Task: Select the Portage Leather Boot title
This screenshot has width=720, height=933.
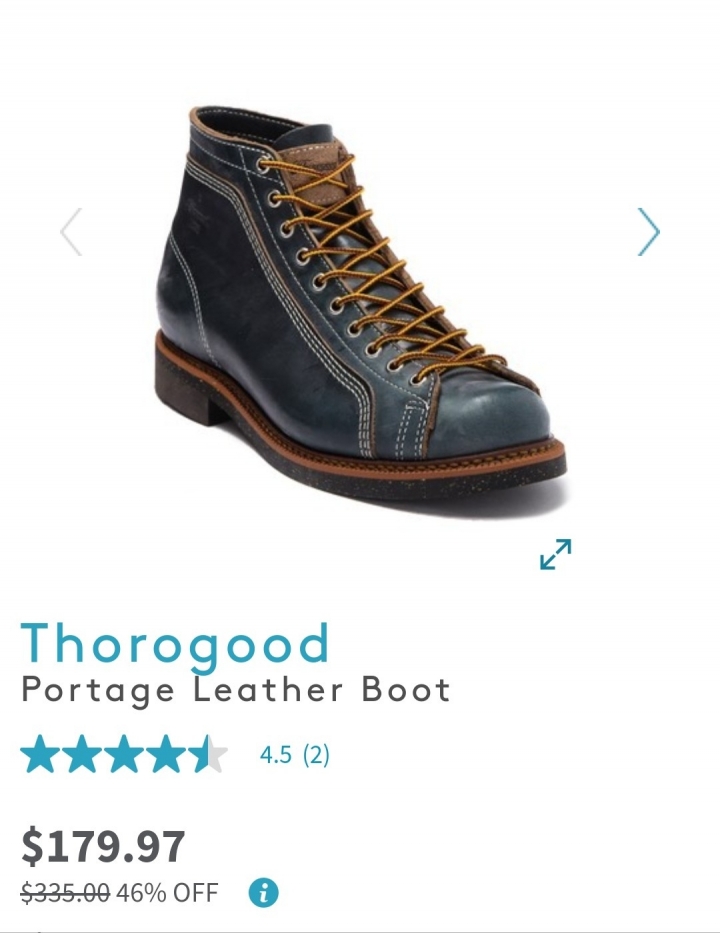Action: click(236, 692)
